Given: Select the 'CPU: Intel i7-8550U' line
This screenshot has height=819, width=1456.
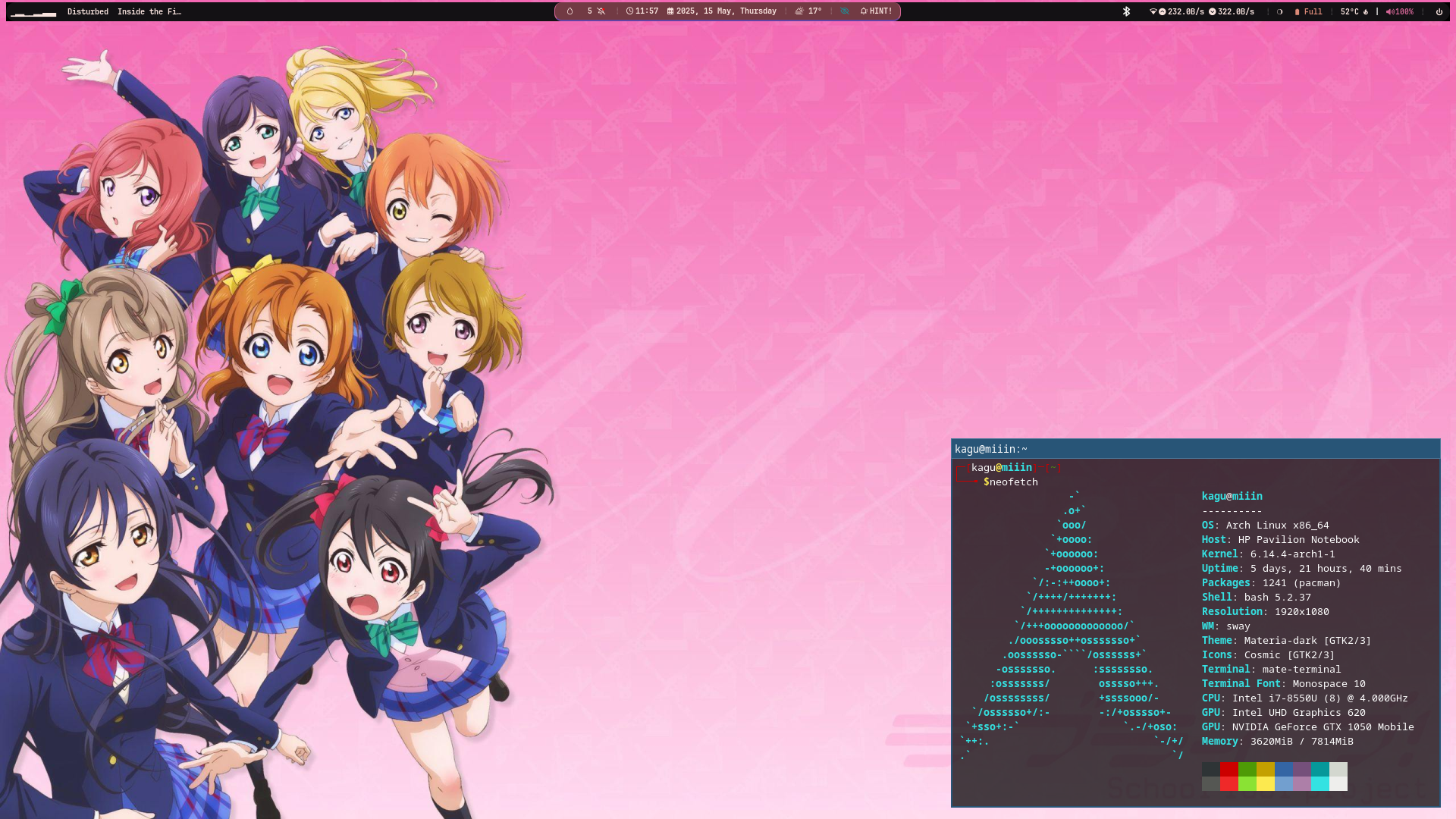Looking at the screenshot, I should point(1305,698).
